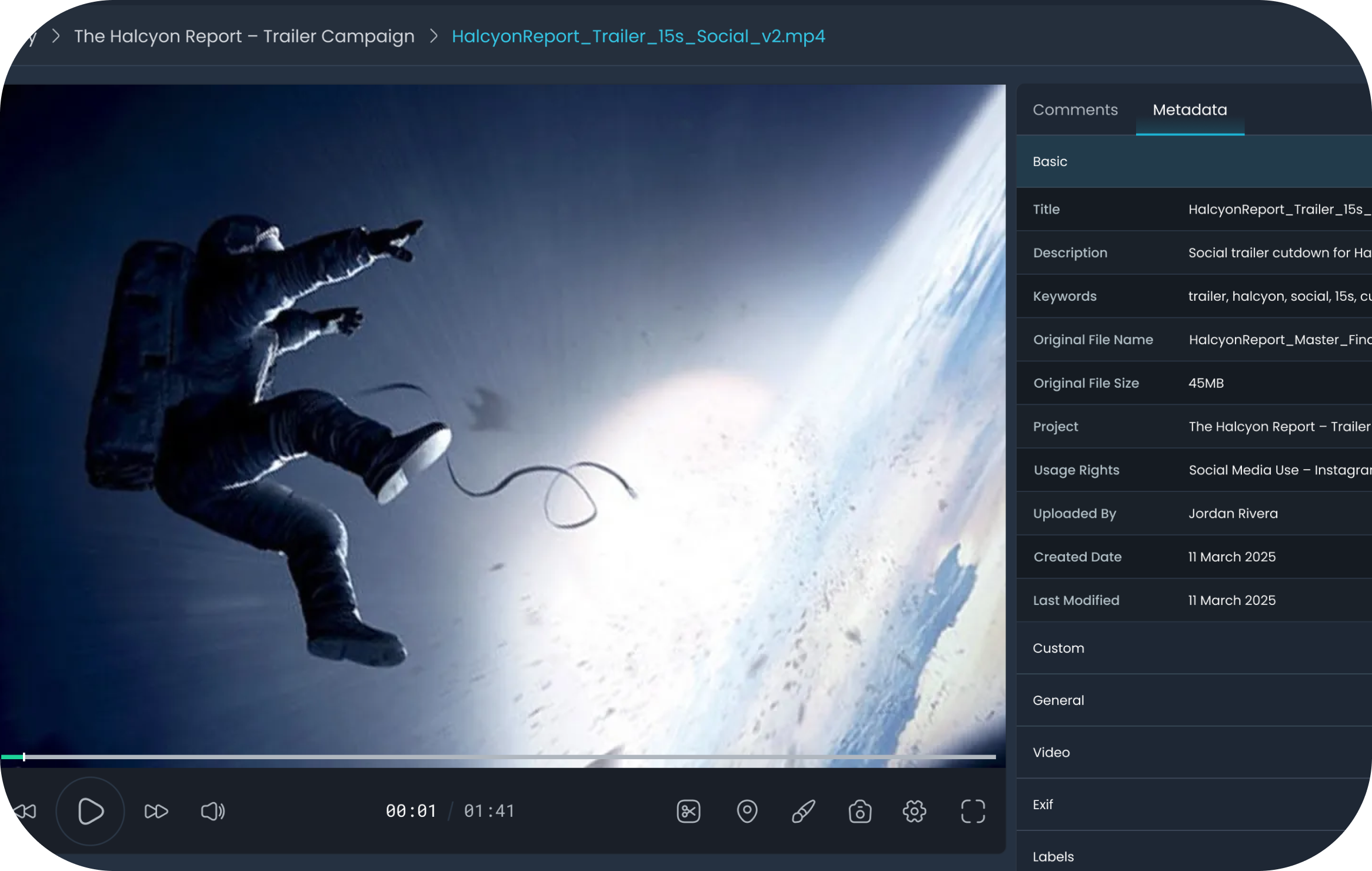Enter fullscreen mode
1372x871 pixels.
tap(973, 812)
